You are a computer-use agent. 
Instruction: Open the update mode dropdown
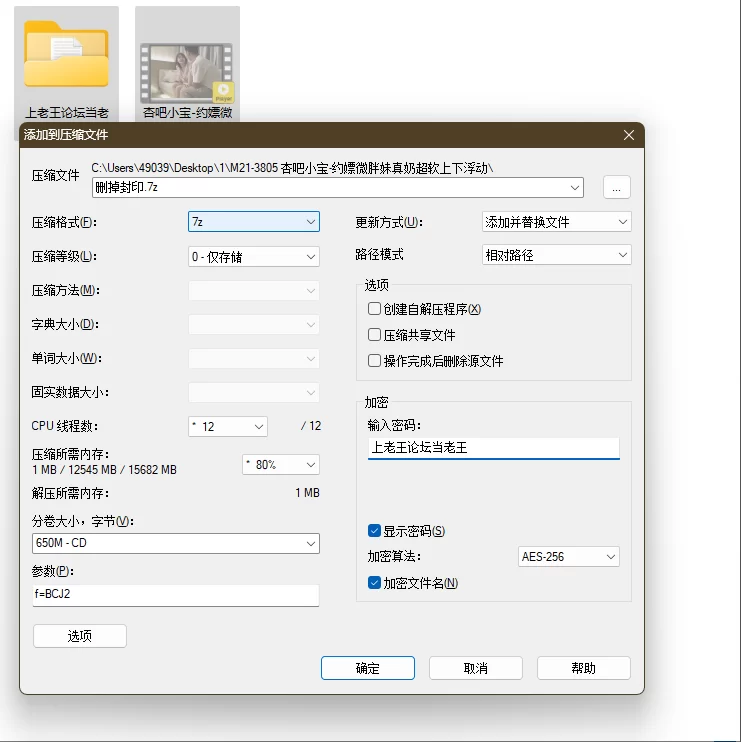pyautogui.click(x=556, y=221)
